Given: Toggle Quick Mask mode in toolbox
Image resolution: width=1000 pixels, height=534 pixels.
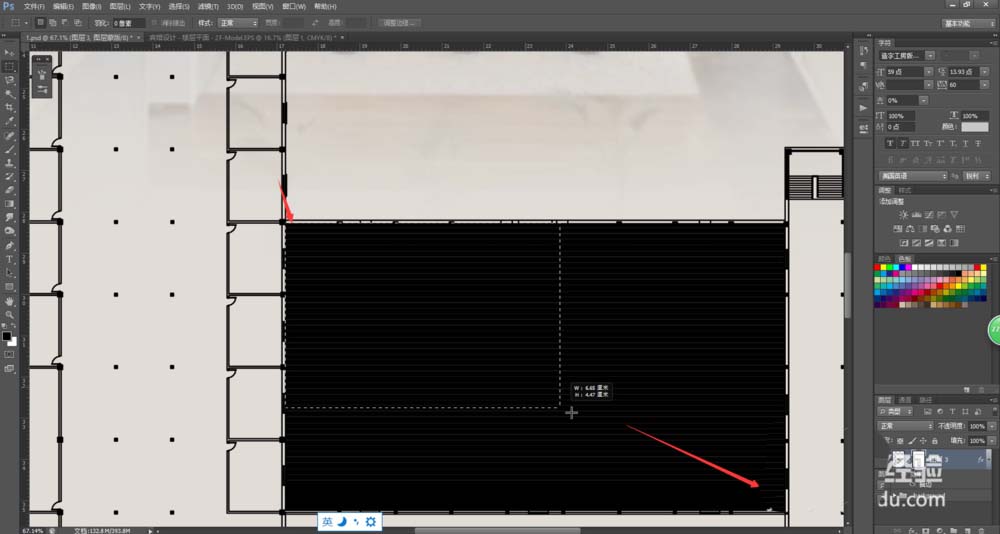Looking at the screenshot, I should click(x=10, y=354).
